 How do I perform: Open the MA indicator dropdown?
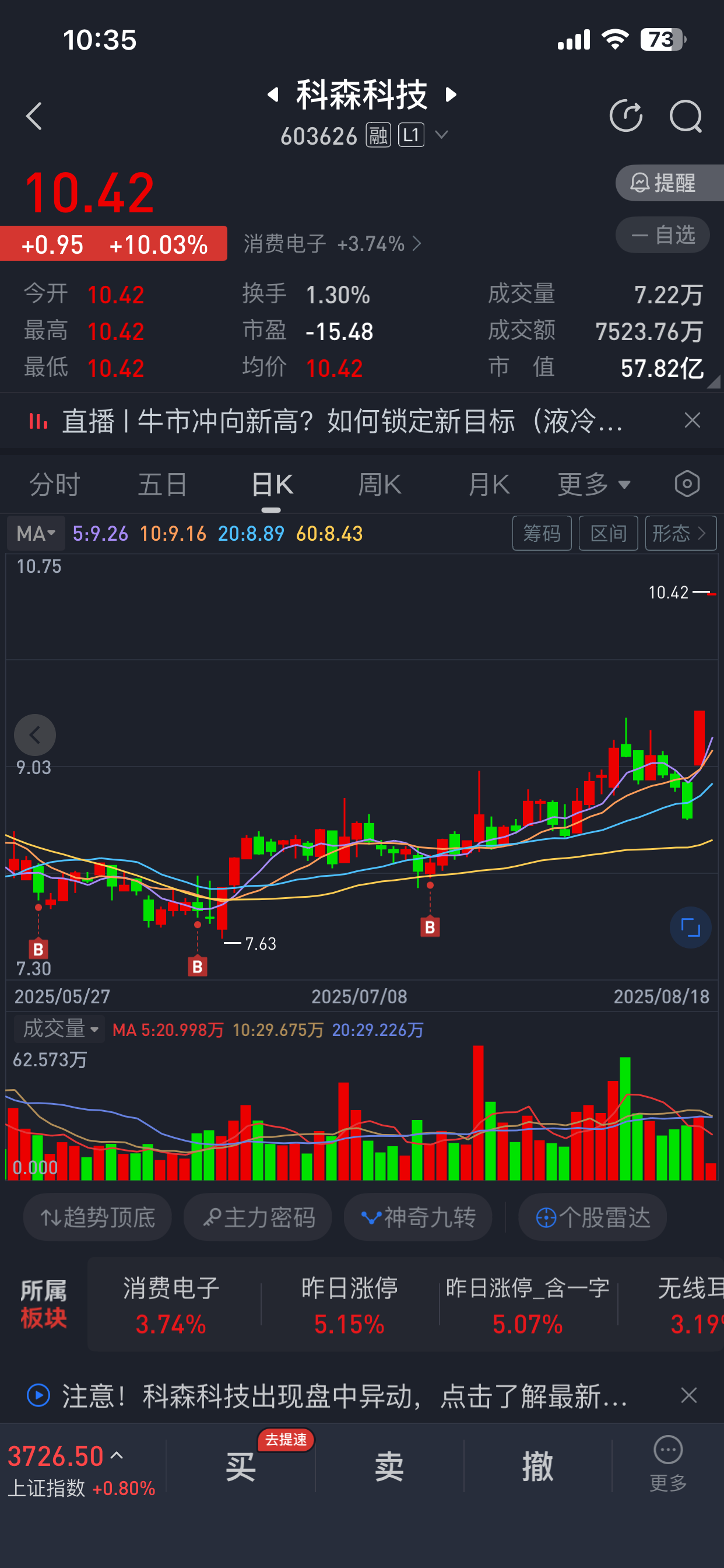(x=36, y=534)
